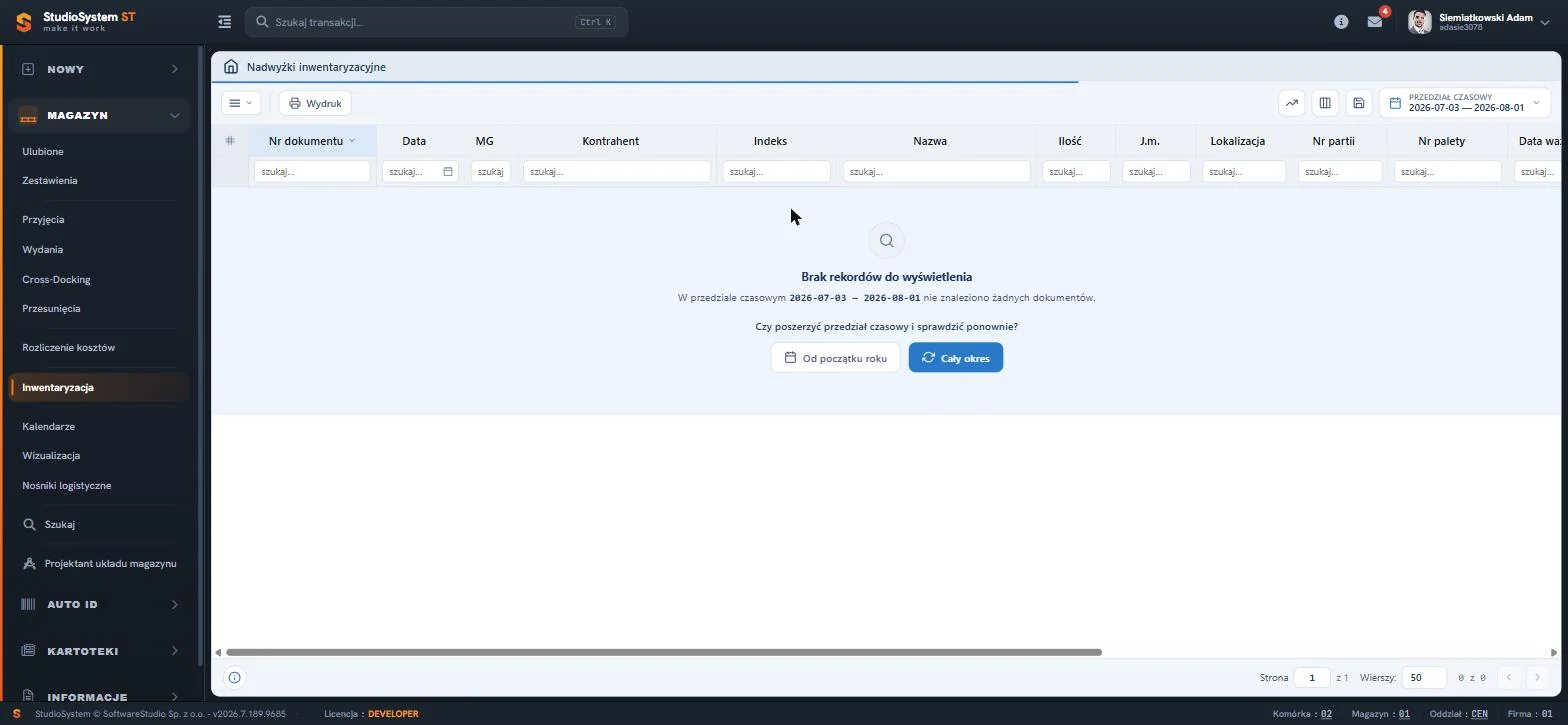1568x725 pixels.
Task: Focus the Wierszy rows-per-page field
Action: tap(1424, 678)
